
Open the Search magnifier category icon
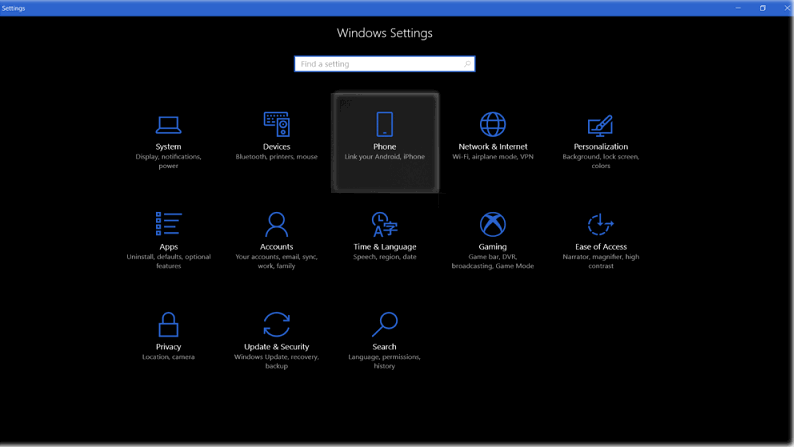385,324
